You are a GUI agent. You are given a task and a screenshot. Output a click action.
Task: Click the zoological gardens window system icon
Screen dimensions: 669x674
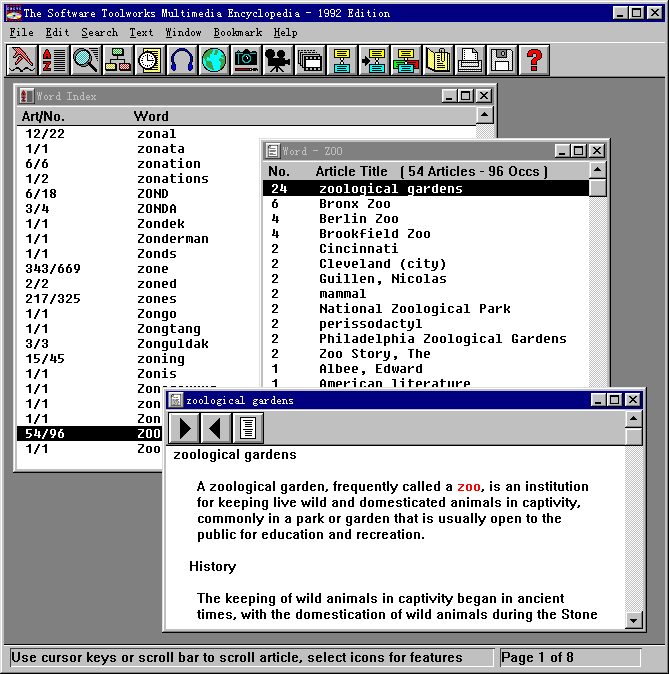coord(175,400)
